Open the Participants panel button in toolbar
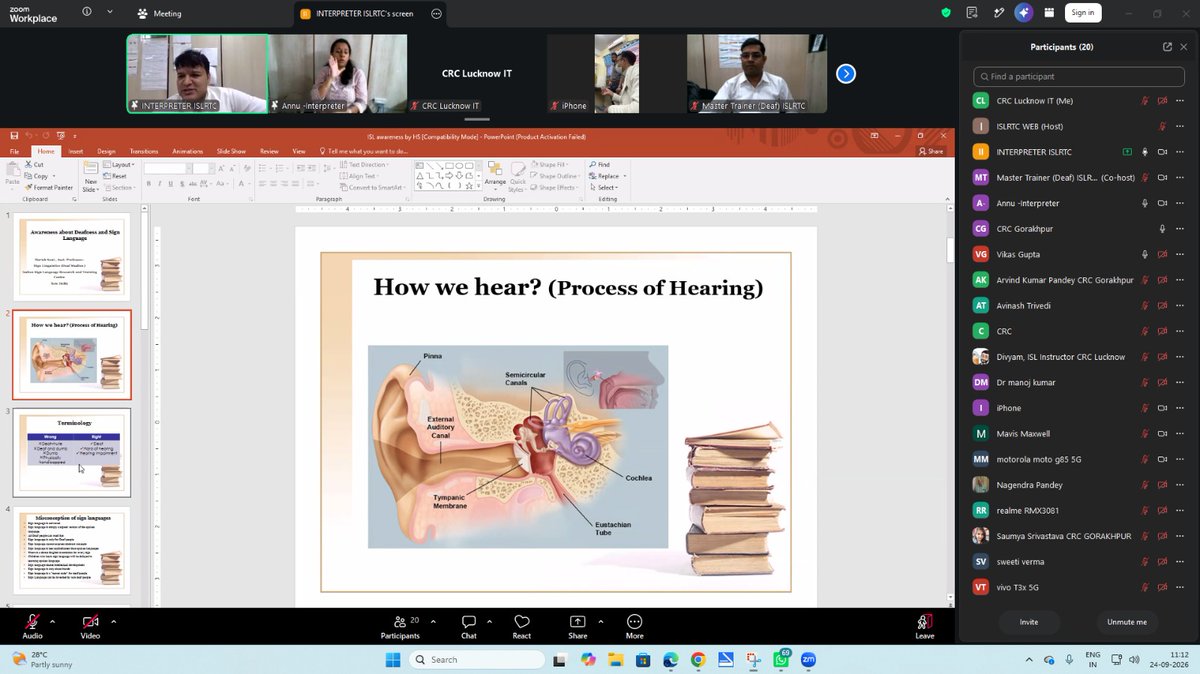This screenshot has height=674, width=1200. coord(400,626)
